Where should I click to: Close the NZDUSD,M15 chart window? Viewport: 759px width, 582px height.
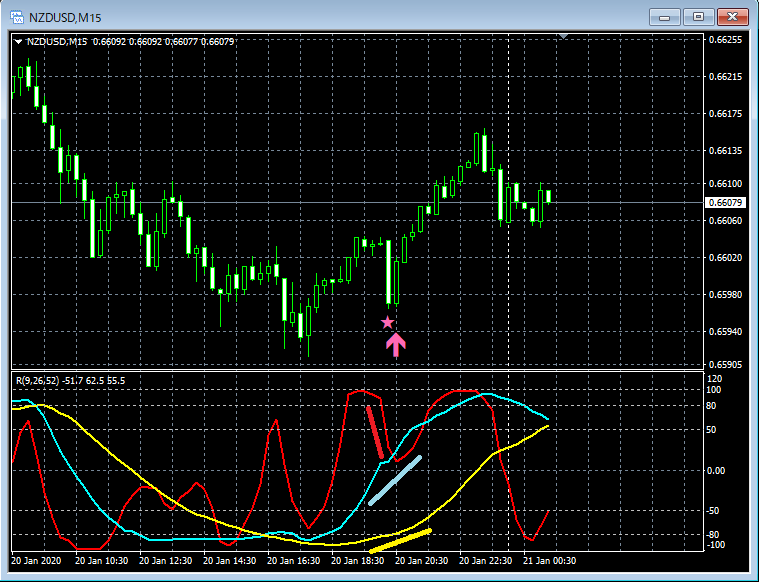732,17
